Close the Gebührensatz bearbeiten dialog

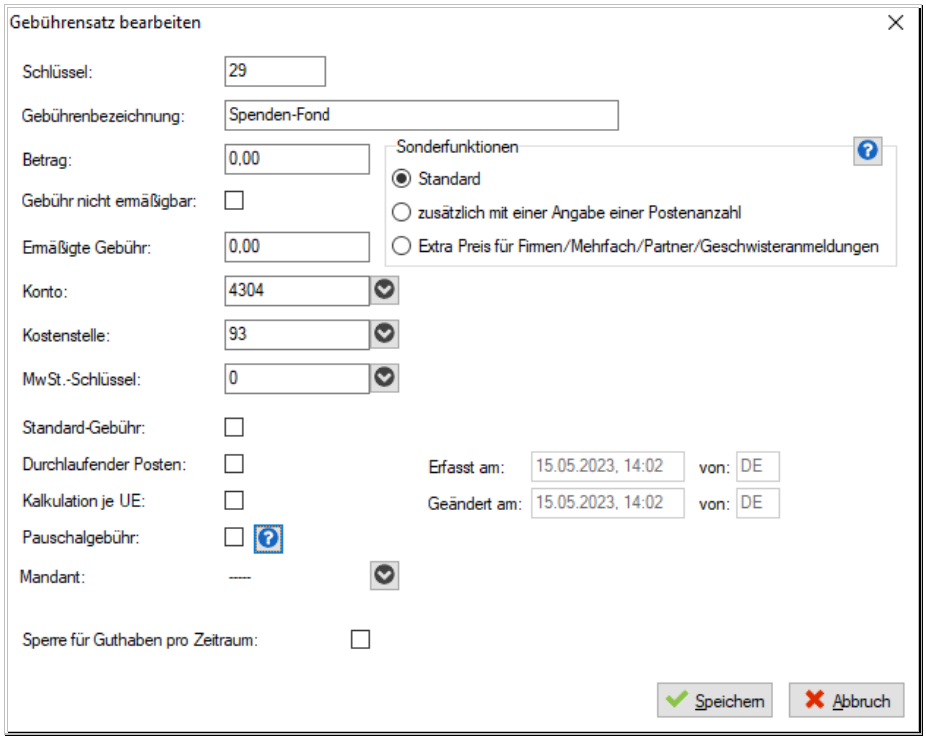(895, 23)
